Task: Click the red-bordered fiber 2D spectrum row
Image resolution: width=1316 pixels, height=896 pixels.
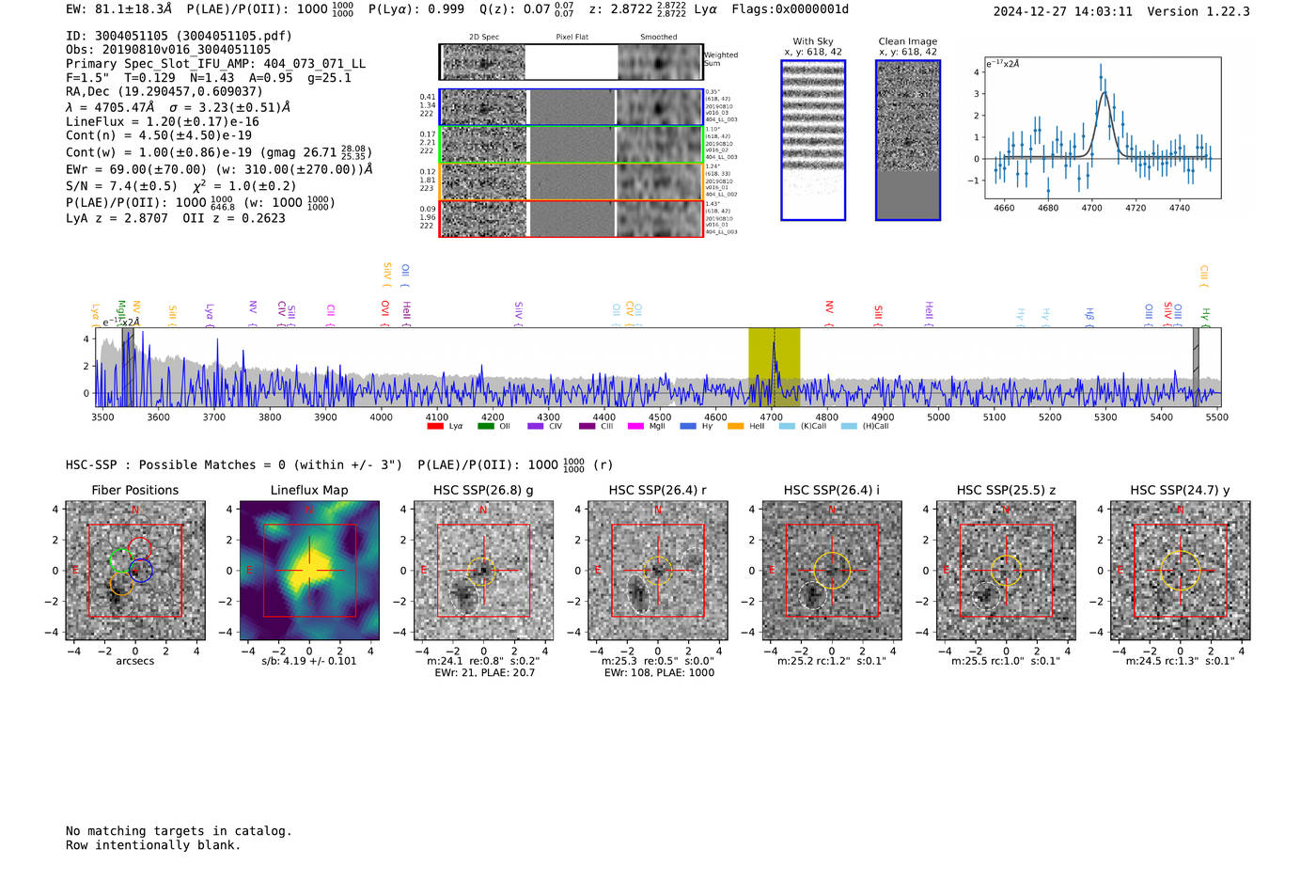Action: point(572,218)
